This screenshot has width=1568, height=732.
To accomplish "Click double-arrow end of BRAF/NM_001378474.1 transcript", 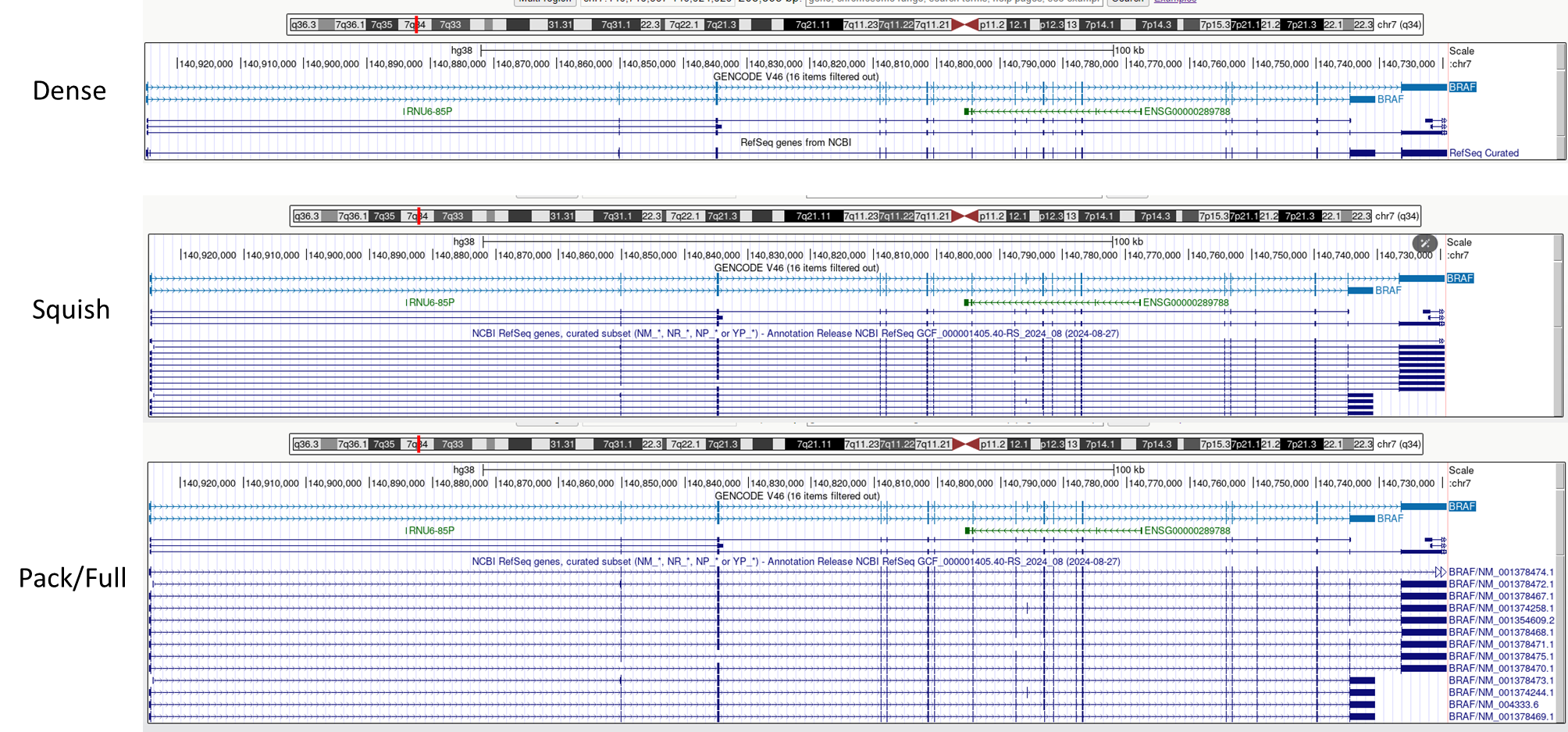I will pyautogui.click(x=1440, y=573).
